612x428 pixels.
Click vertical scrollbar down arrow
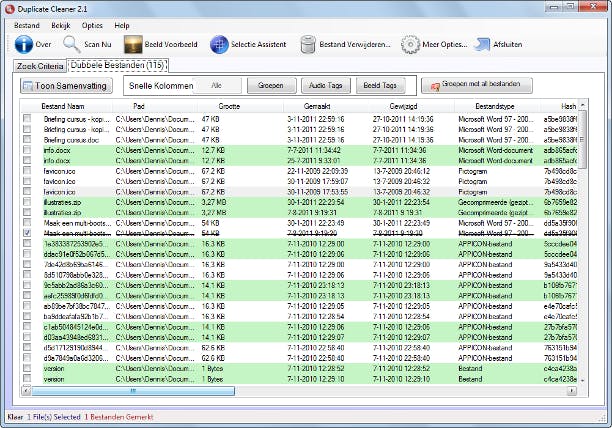[583, 380]
